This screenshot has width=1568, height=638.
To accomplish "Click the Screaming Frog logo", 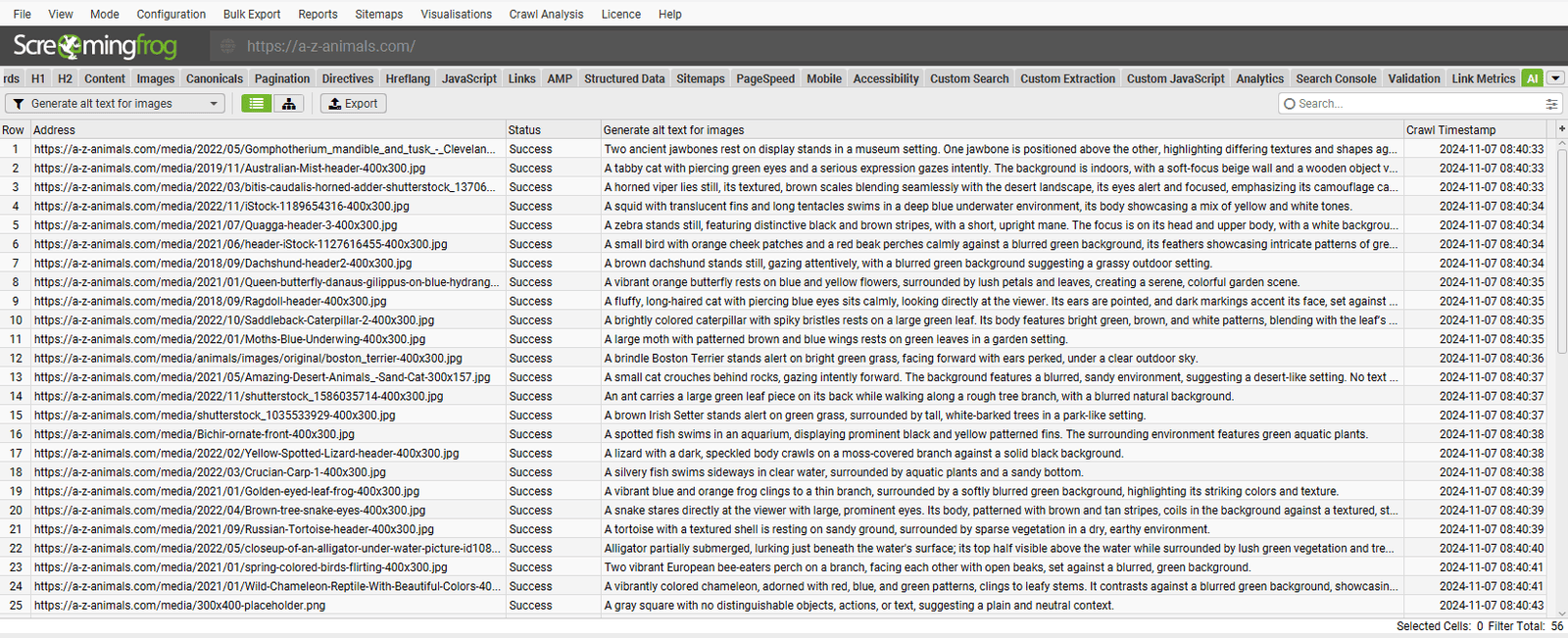I will pos(95,46).
